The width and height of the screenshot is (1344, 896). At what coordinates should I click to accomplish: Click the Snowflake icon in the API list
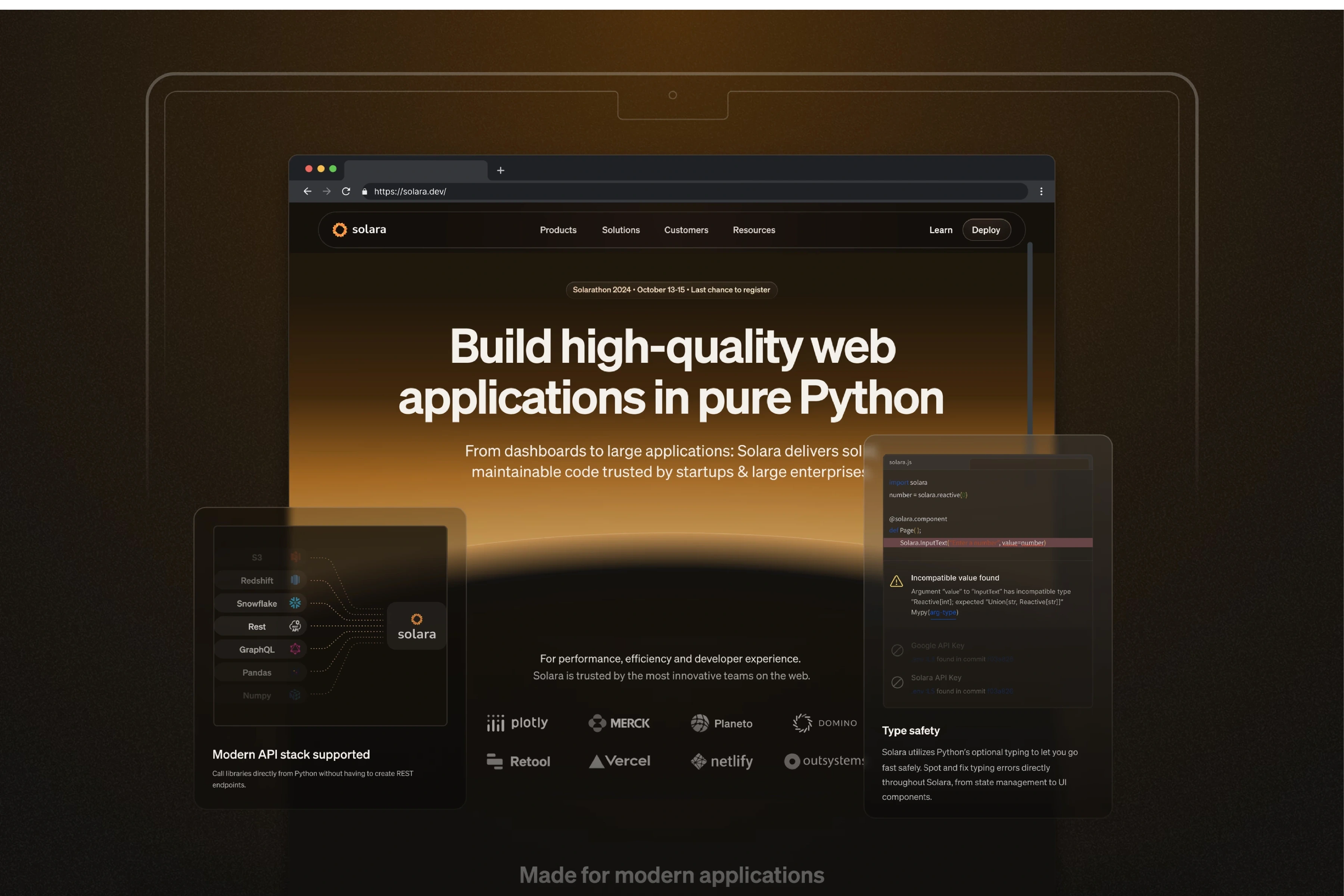[295, 603]
